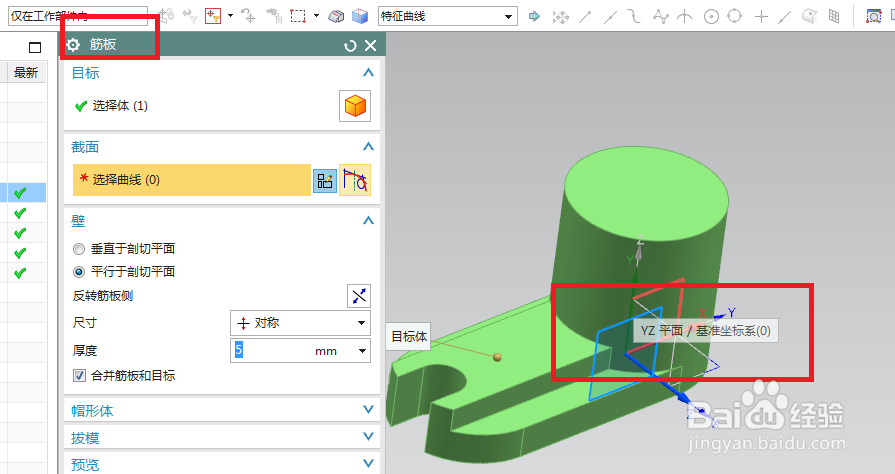Click the curve icon at the end of the 选择曲线 row

click(355, 180)
